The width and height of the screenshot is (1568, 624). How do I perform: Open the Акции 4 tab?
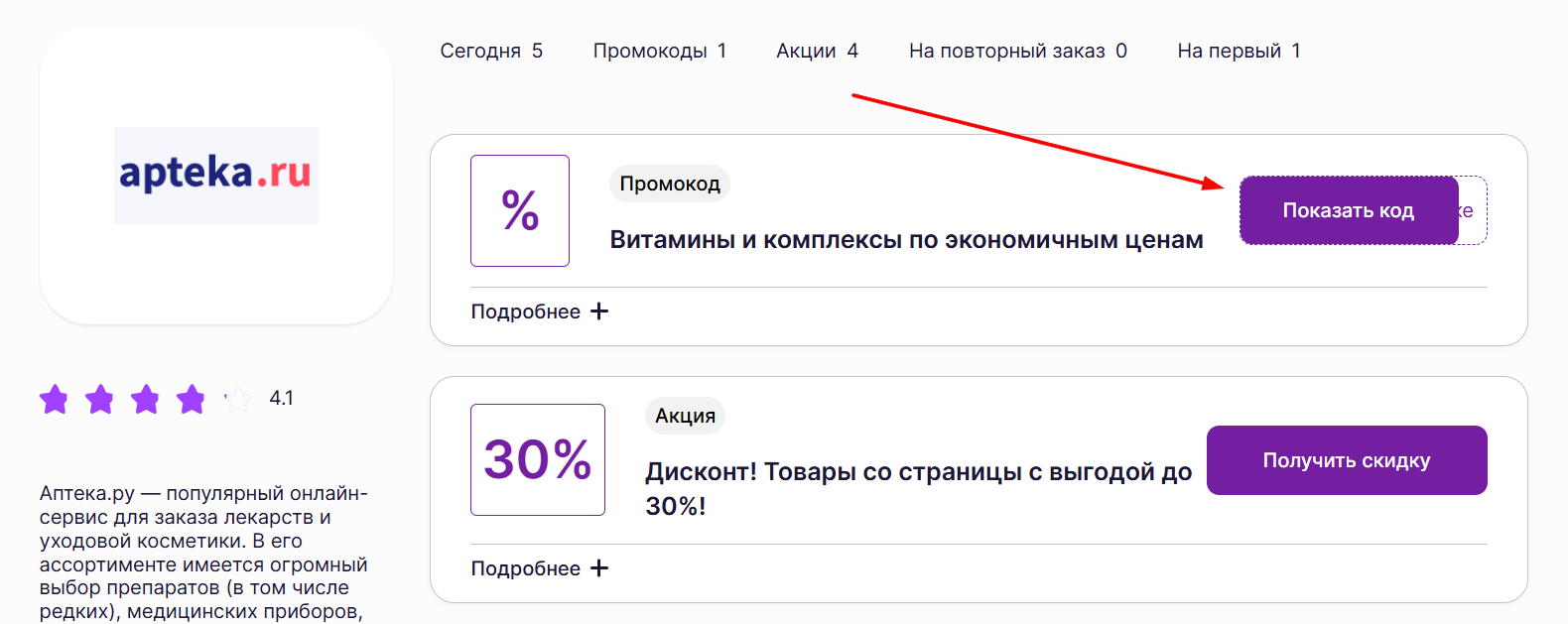tap(817, 51)
